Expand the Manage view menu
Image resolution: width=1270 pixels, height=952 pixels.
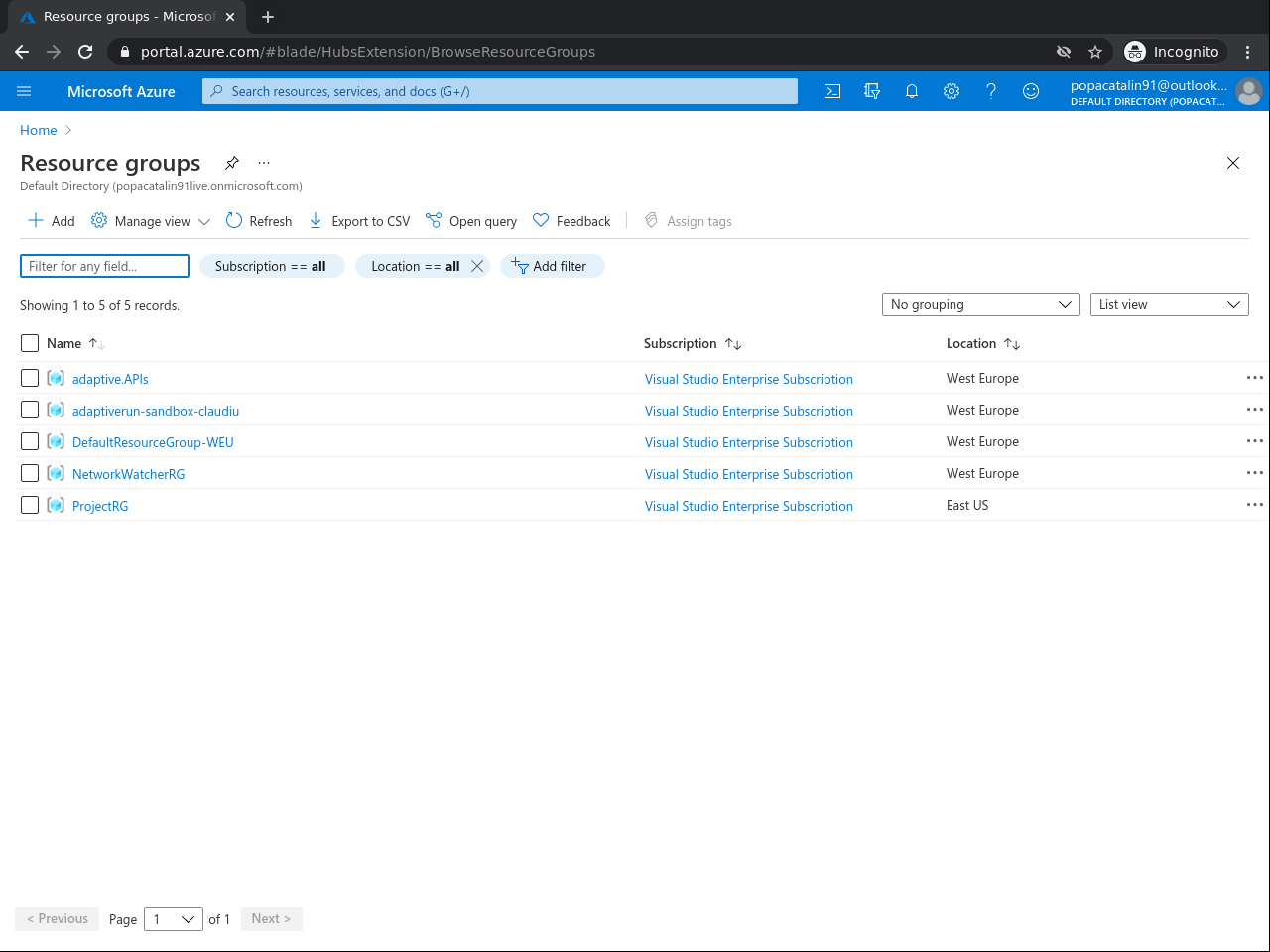150,220
